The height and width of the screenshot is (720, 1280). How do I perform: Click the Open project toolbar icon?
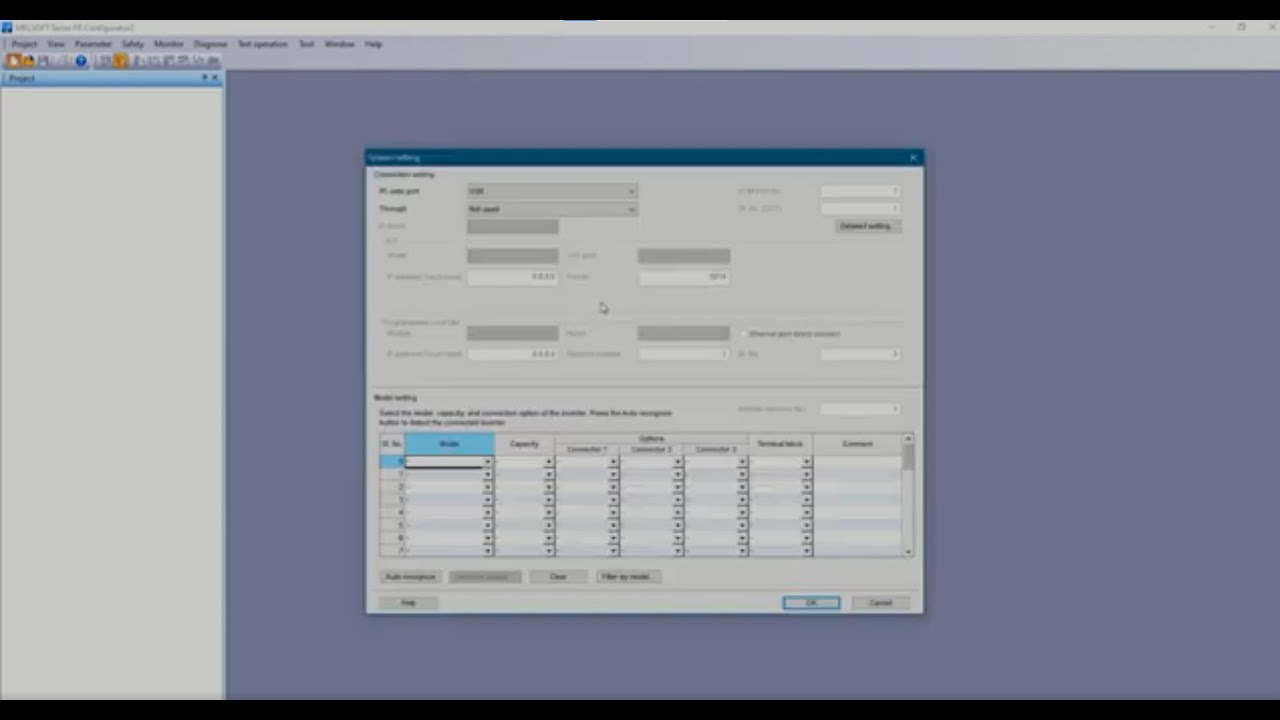click(x=29, y=61)
